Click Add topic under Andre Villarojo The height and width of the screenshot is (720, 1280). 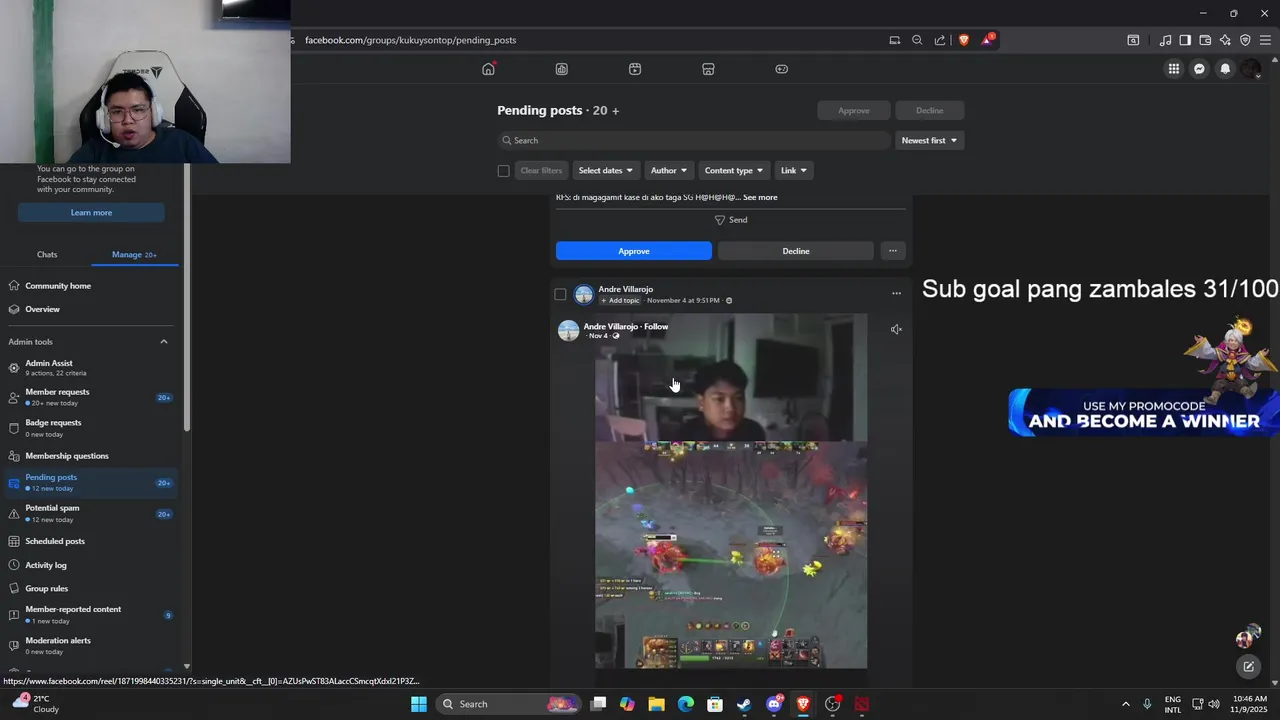coord(620,300)
